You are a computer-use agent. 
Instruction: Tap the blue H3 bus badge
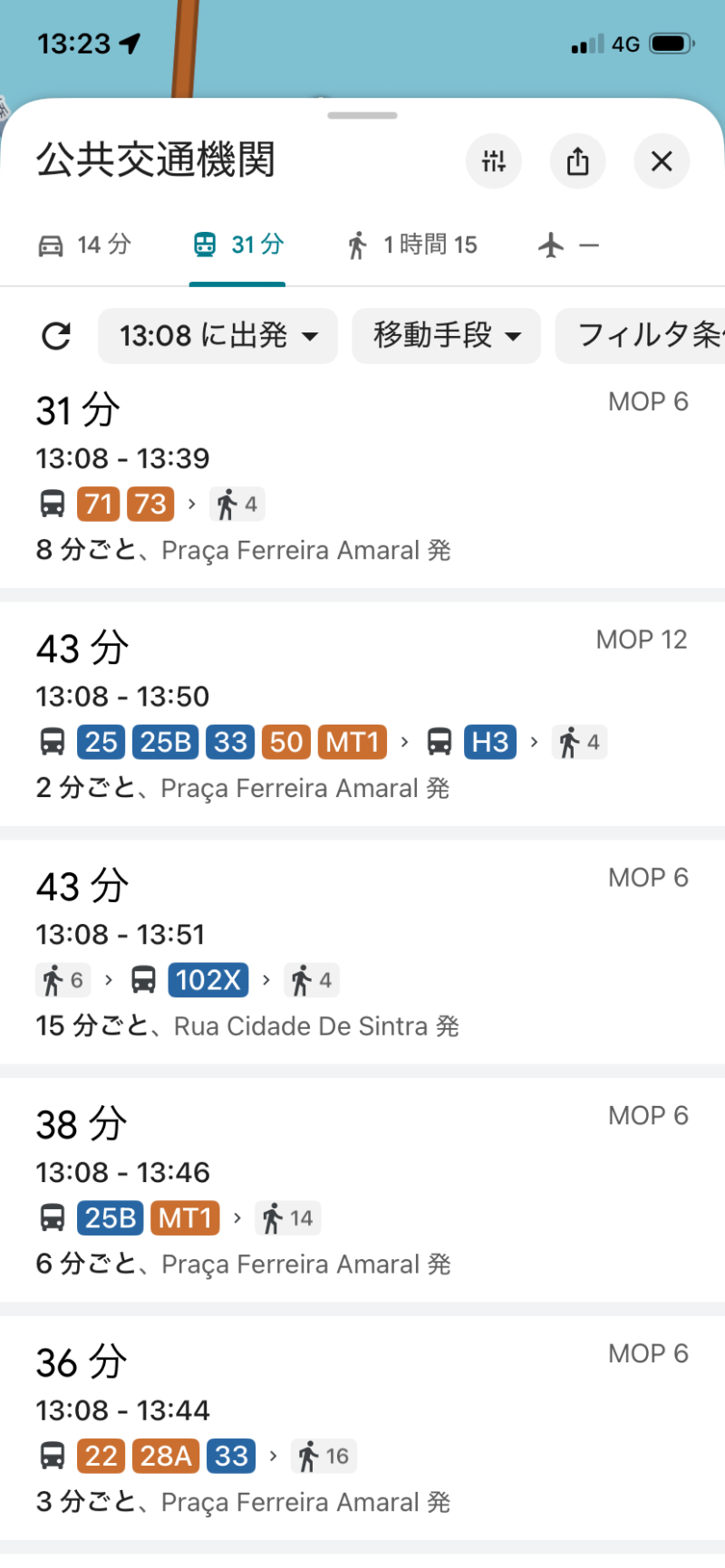(x=489, y=742)
